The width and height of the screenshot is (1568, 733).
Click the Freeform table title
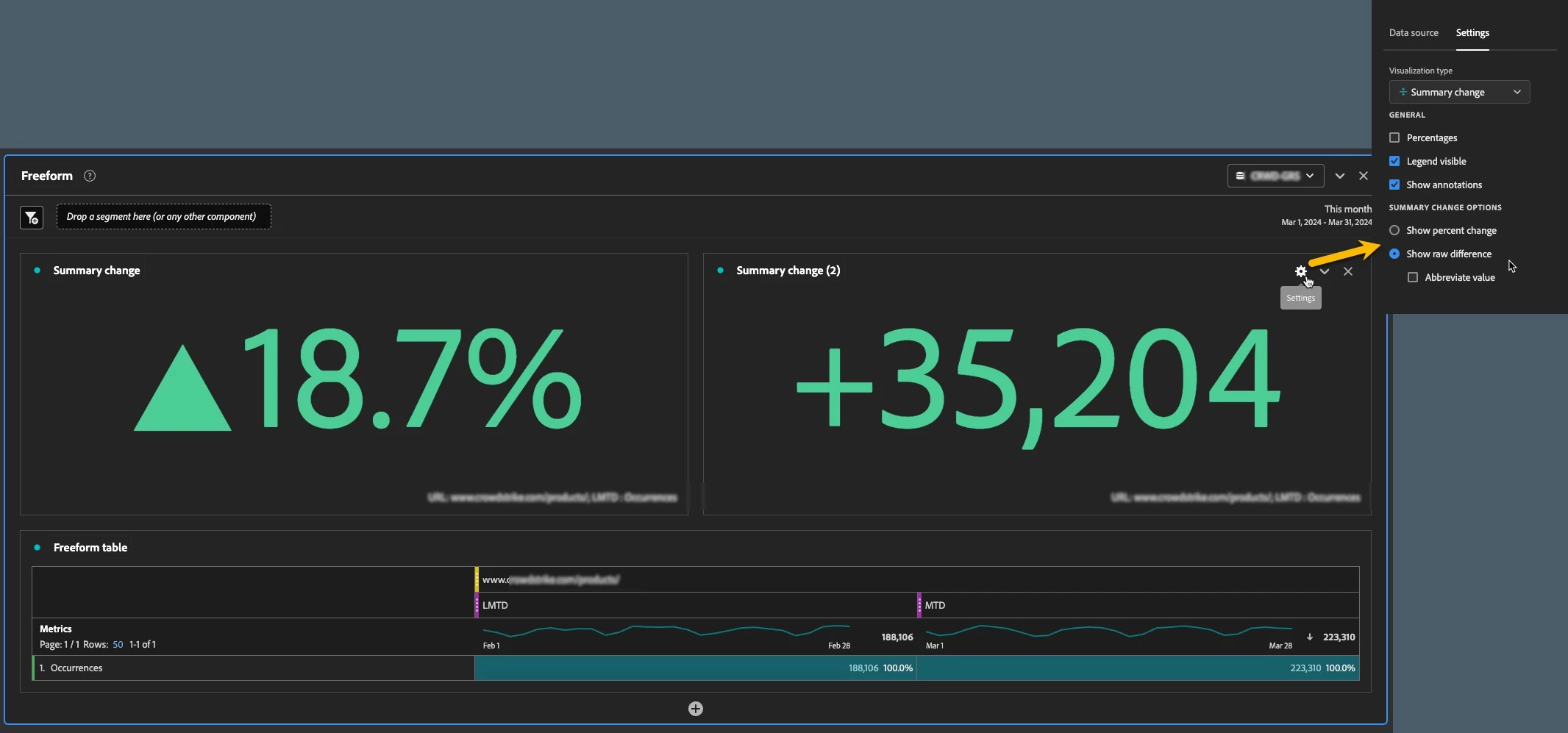pos(90,548)
